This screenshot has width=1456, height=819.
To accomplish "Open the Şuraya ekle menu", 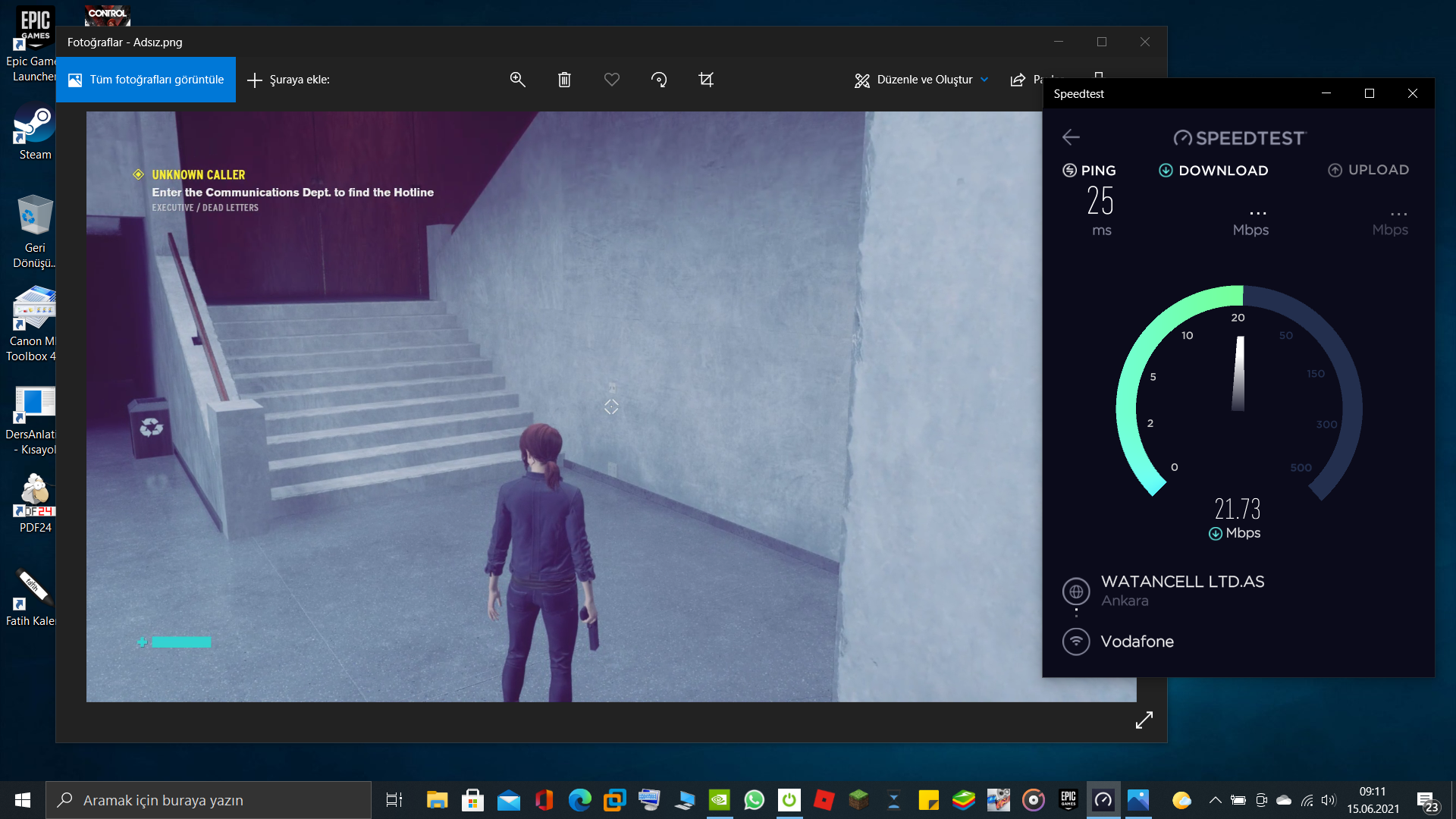I will (x=289, y=80).
